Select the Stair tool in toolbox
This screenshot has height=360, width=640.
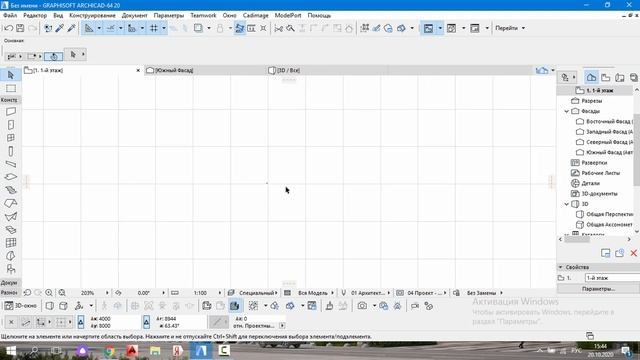[11, 190]
